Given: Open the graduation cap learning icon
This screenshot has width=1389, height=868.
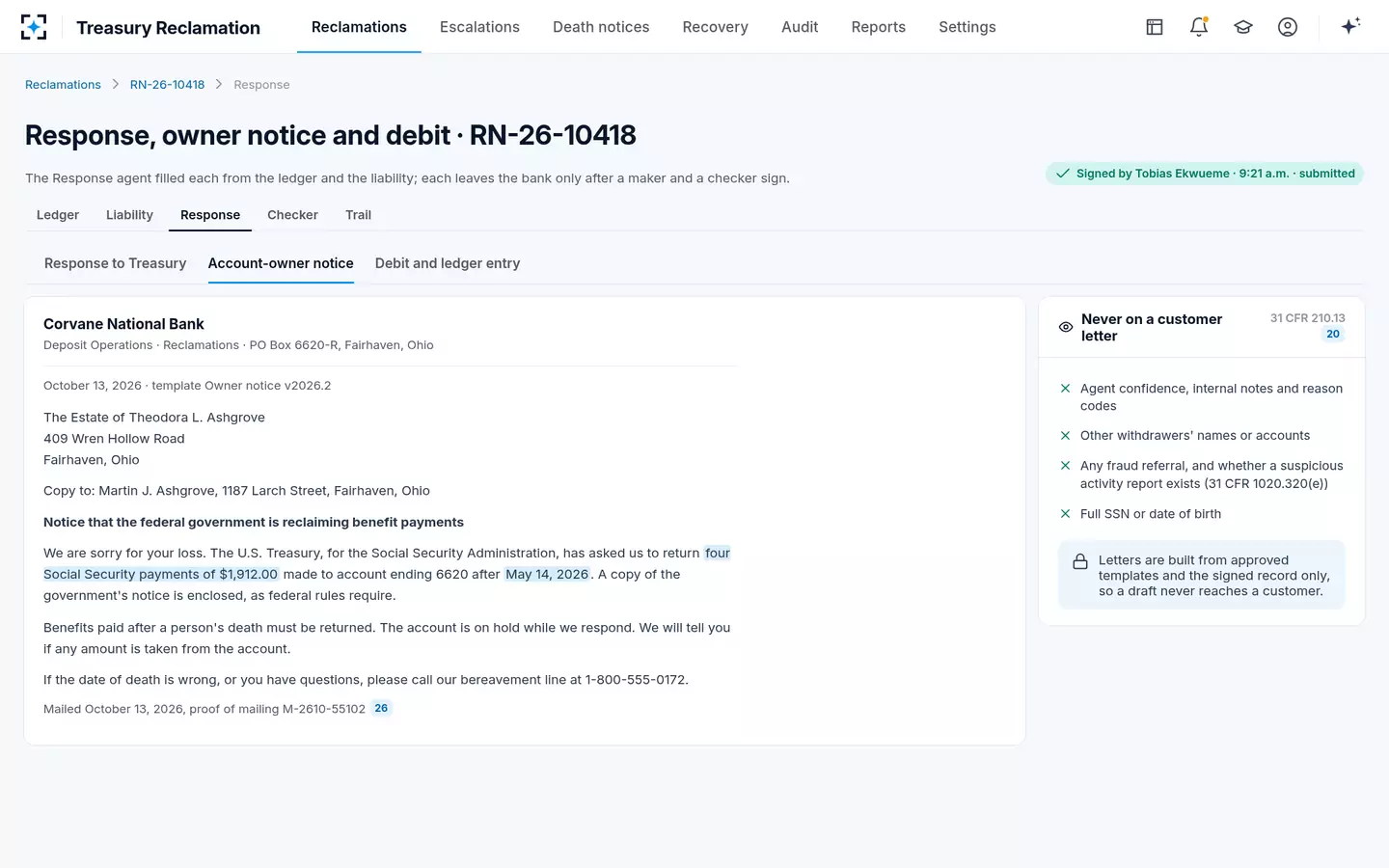Looking at the screenshot, I should click(x=1243, y=27).
